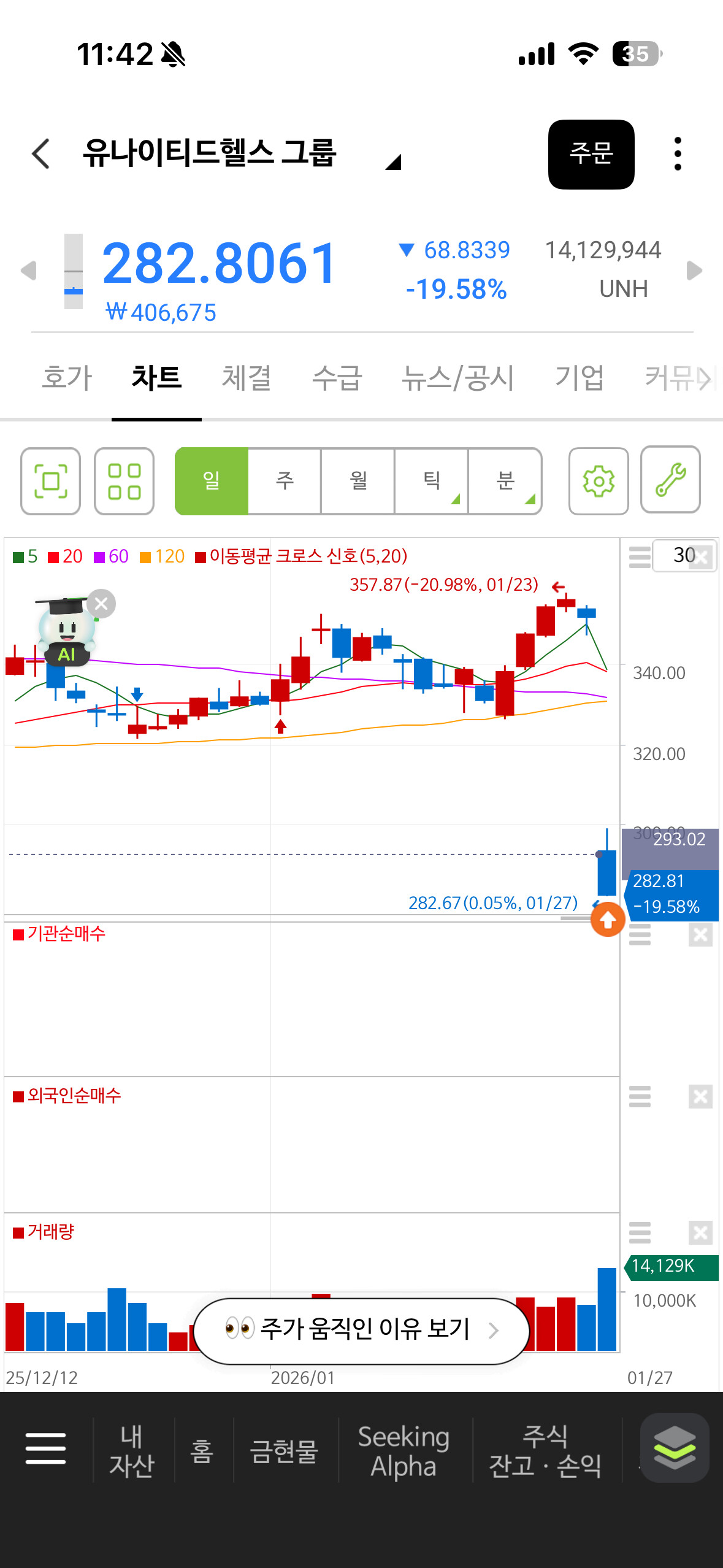Close the 기관순매수 indicator panel
Viewport: 723px width, 1568px height.
coord(700,935)
